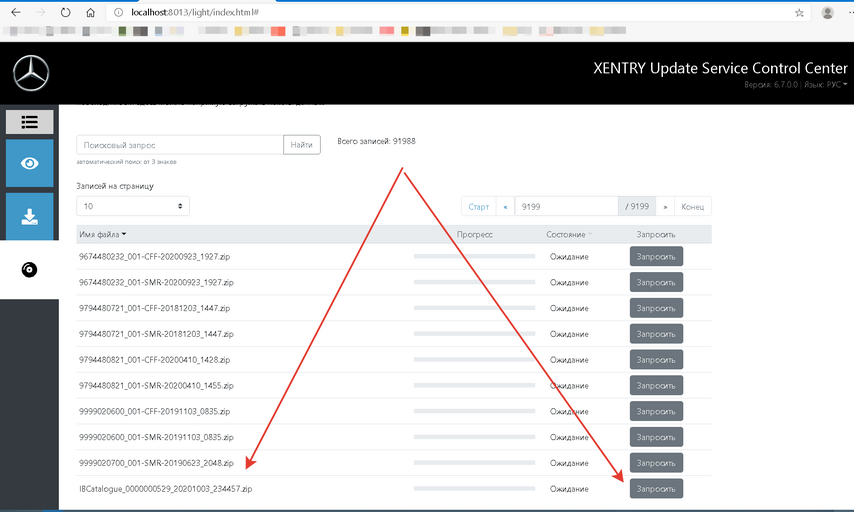Request file 9999020700_001-SMR-20190623_2048.zip
The height and width of the screenshot is (512, 854).
(656, 463)
